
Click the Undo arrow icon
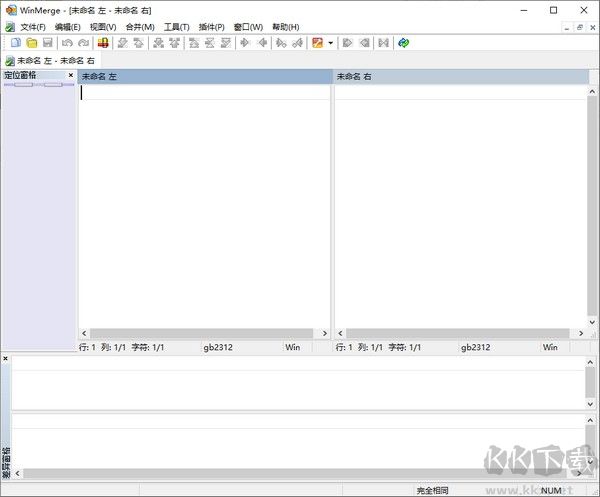point(67,43)
